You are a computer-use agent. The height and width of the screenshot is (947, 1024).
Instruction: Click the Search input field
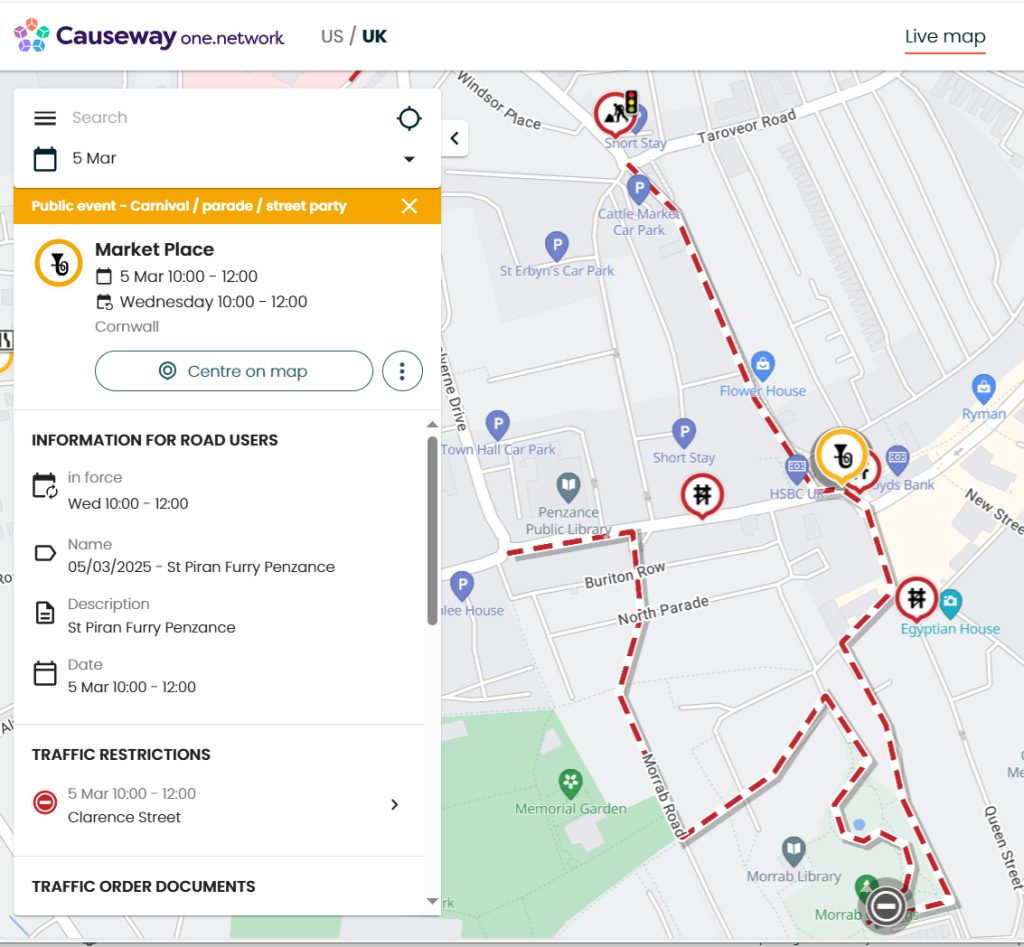pos(220,118)
